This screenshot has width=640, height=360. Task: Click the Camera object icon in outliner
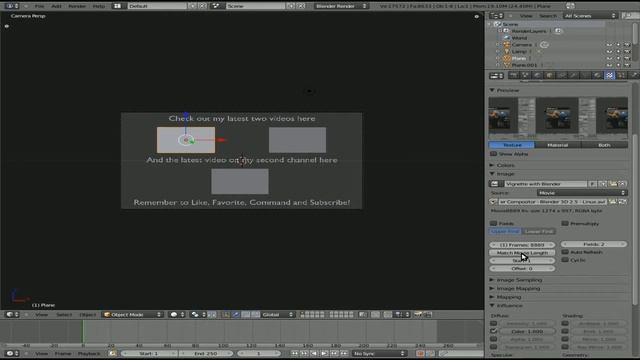507,44
